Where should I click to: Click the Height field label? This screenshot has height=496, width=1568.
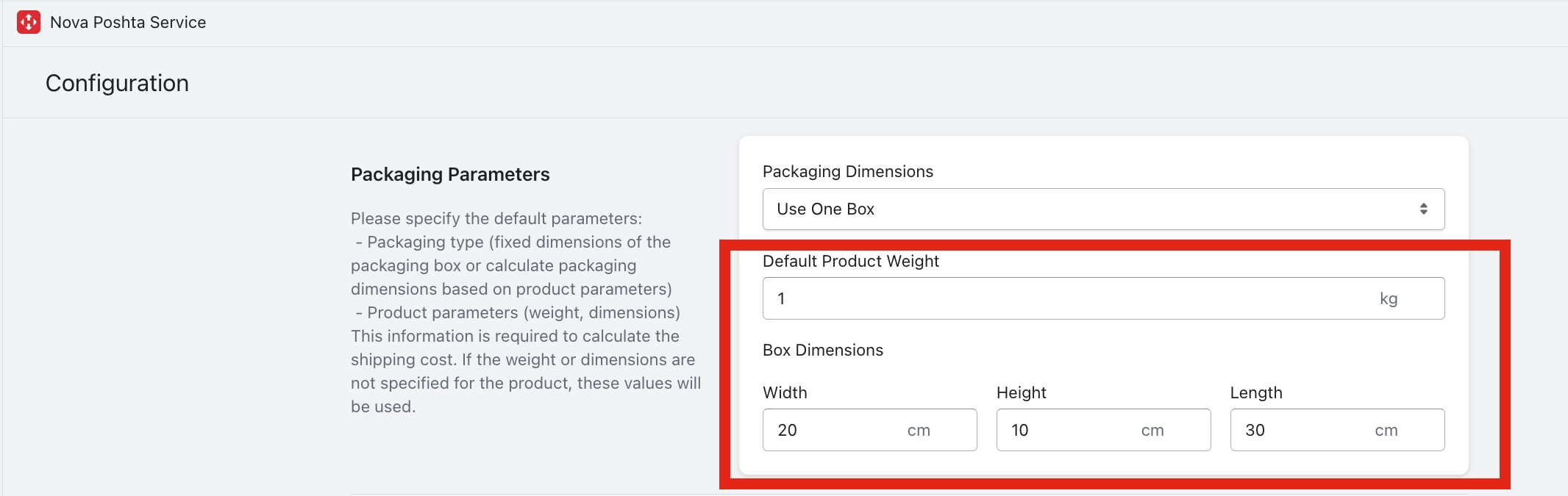(1021, 392)
